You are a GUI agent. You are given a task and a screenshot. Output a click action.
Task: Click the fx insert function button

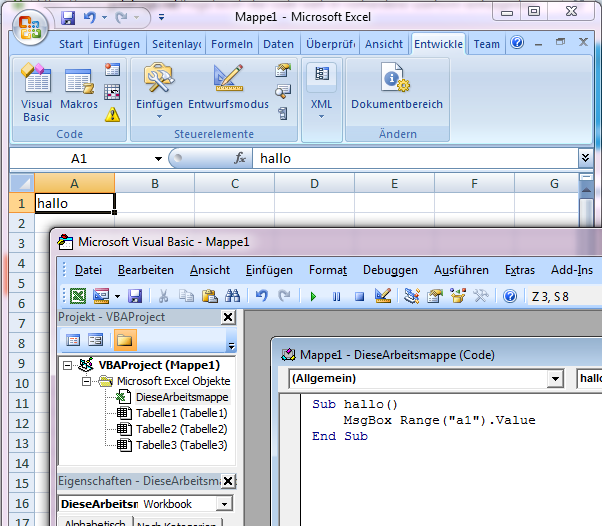tap(240, 158)
